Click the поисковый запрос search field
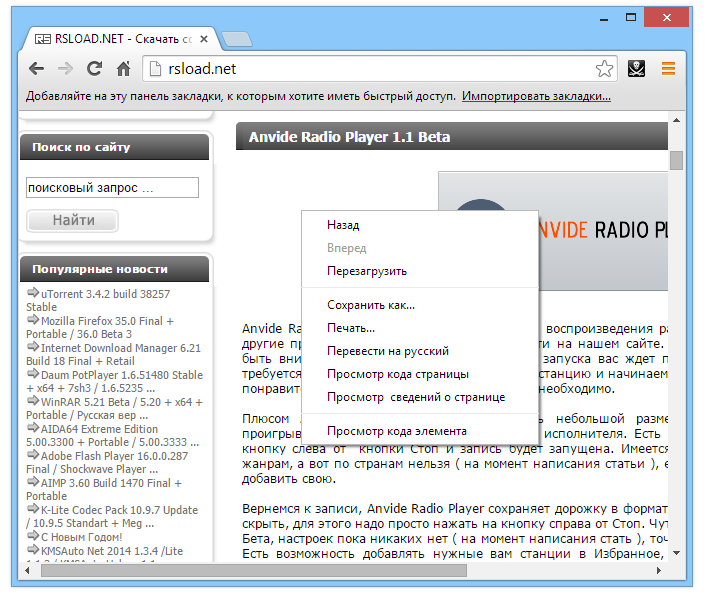 coord(112,188)
